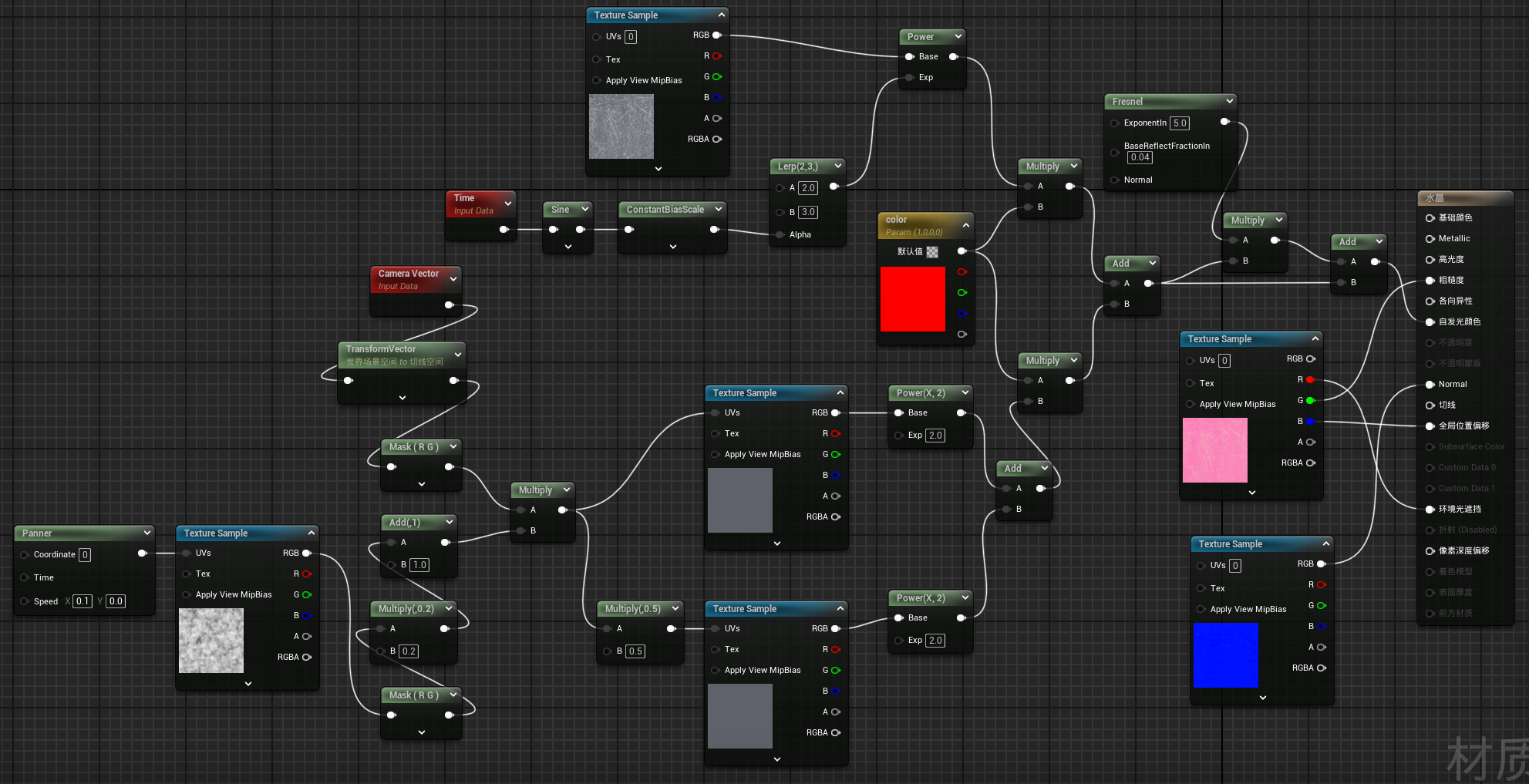Click the 各向异性 input pin

click(1430, 301)
